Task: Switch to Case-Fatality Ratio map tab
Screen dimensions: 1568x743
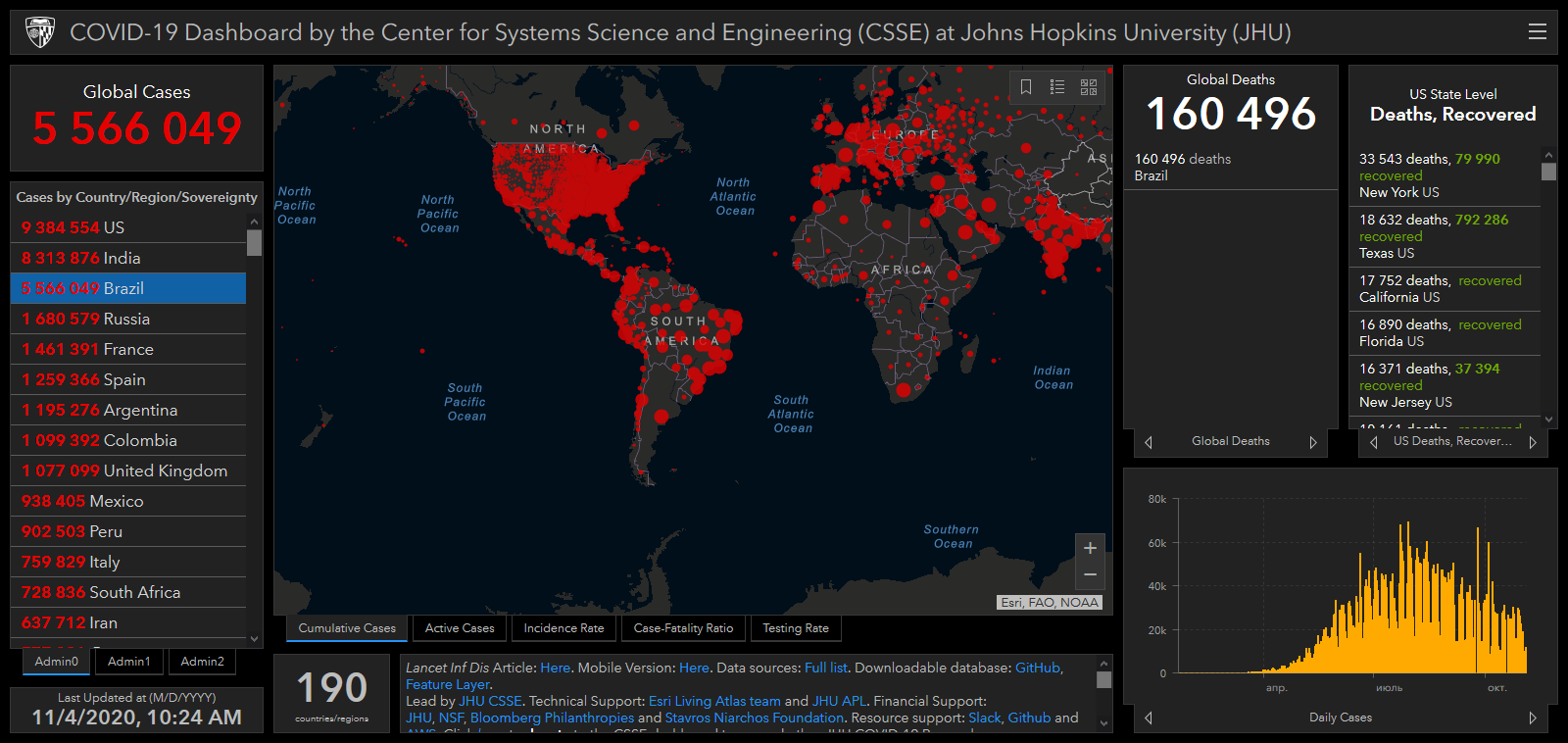Action: (x=683, y=628)
